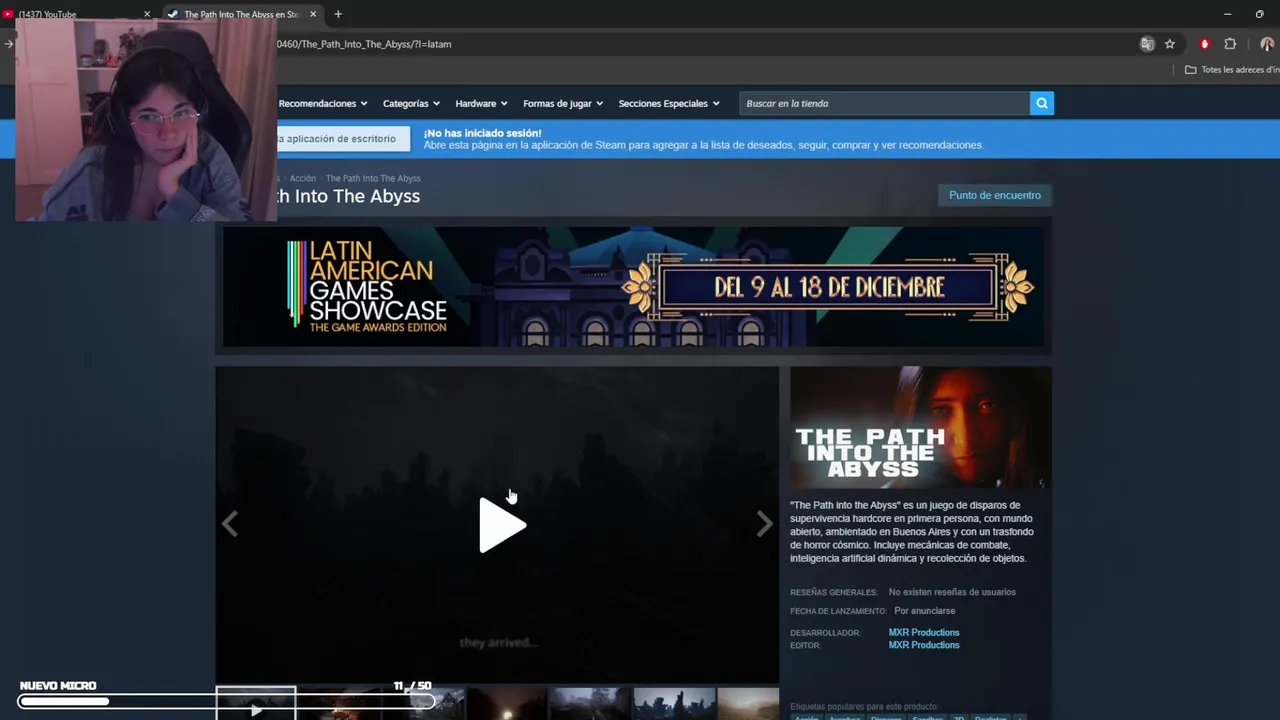
Task: Select the ruined skyline screenshot thumbnail
Action: point(674,703)
